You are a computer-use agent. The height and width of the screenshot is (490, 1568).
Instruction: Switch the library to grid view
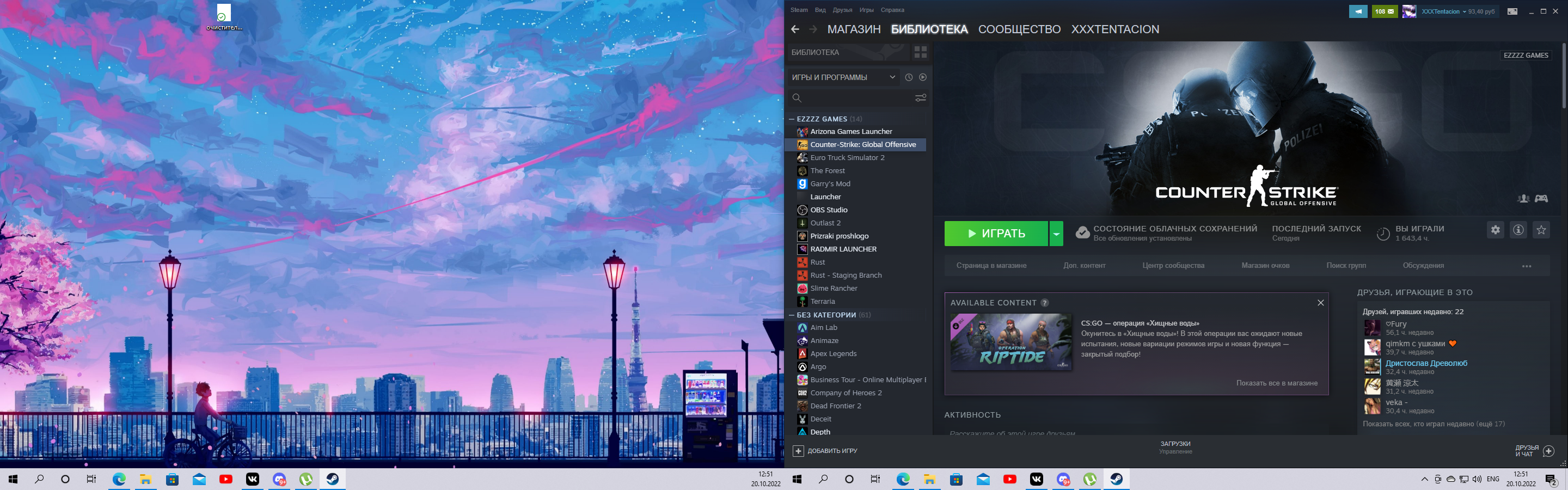920,52
